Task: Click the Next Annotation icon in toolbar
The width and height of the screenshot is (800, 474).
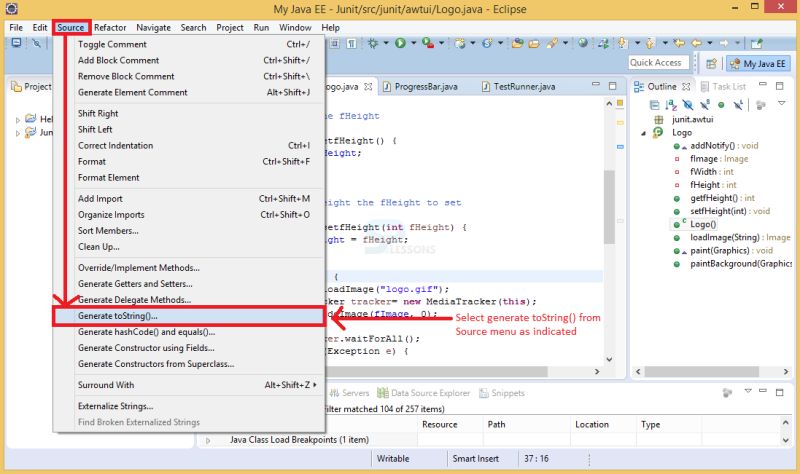Action: (x=621, y=43)
